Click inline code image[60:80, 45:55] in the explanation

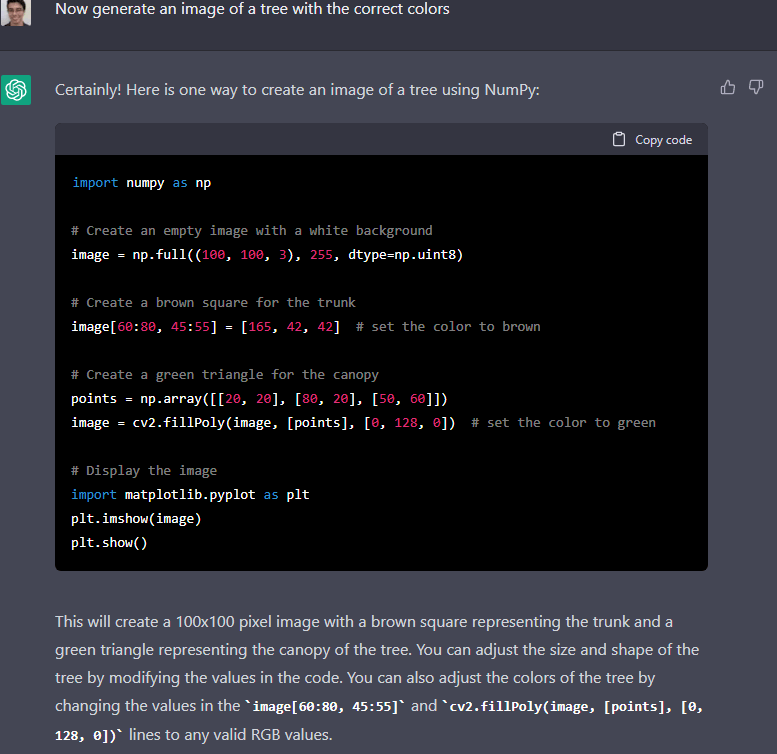(x=325, y=707)
